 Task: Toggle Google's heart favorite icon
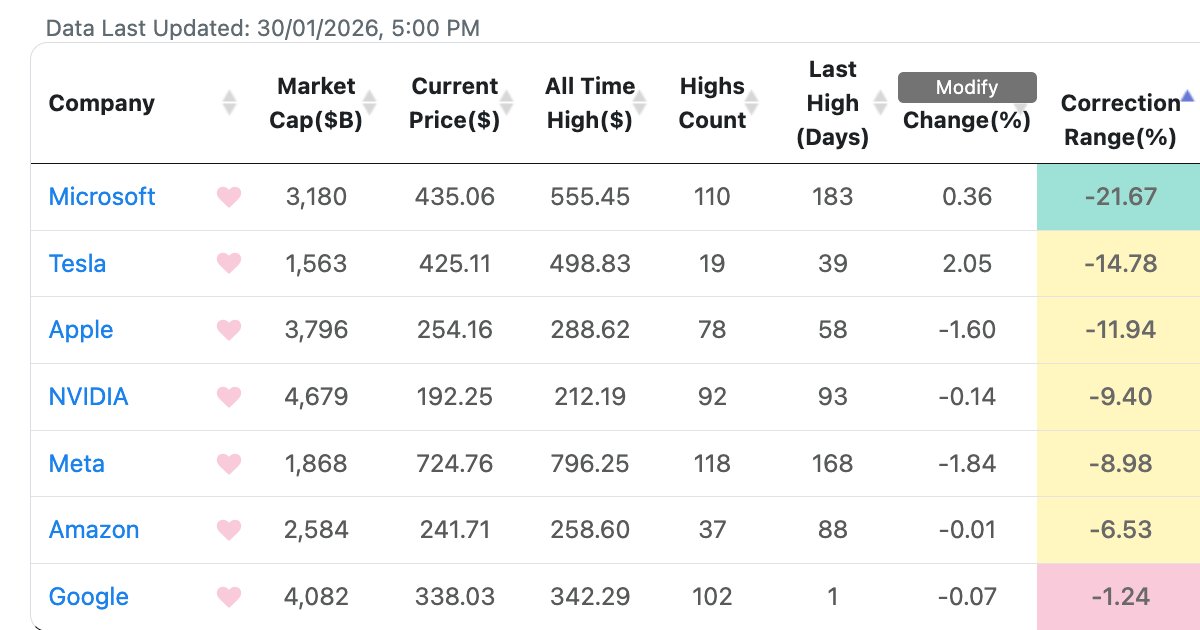point(229,597)
